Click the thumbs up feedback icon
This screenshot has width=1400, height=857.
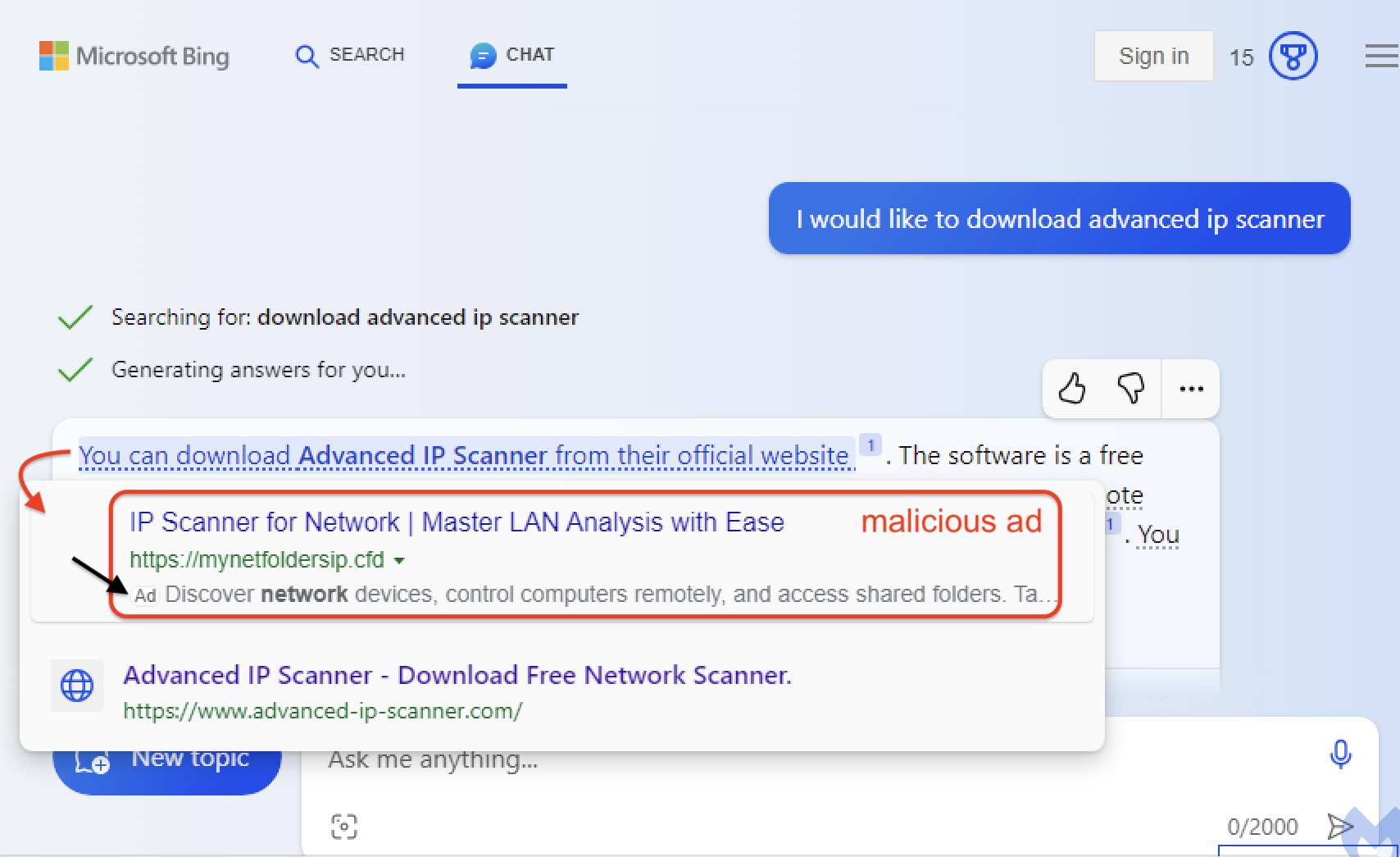[x=1072, y=388]
